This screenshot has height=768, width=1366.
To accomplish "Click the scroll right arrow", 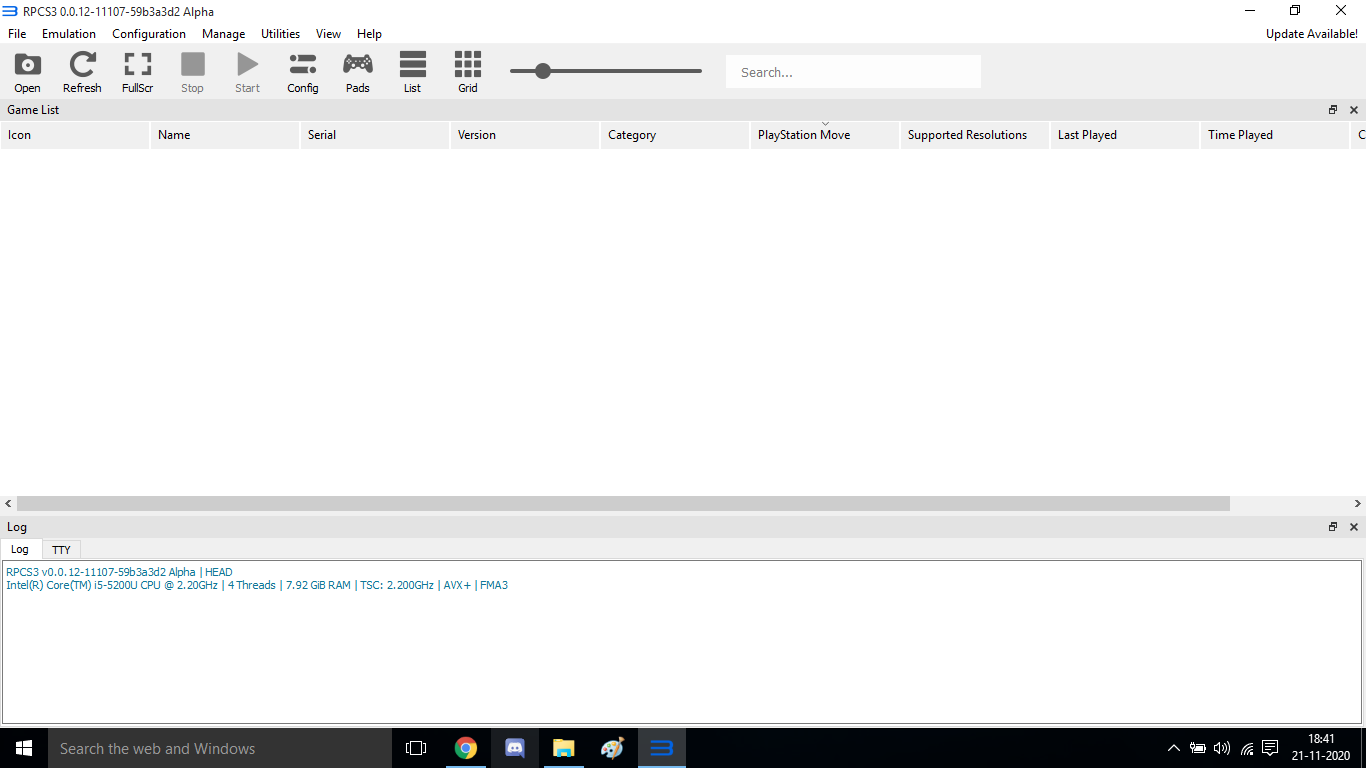I will pyautogui.click(x=1358, y=504).
